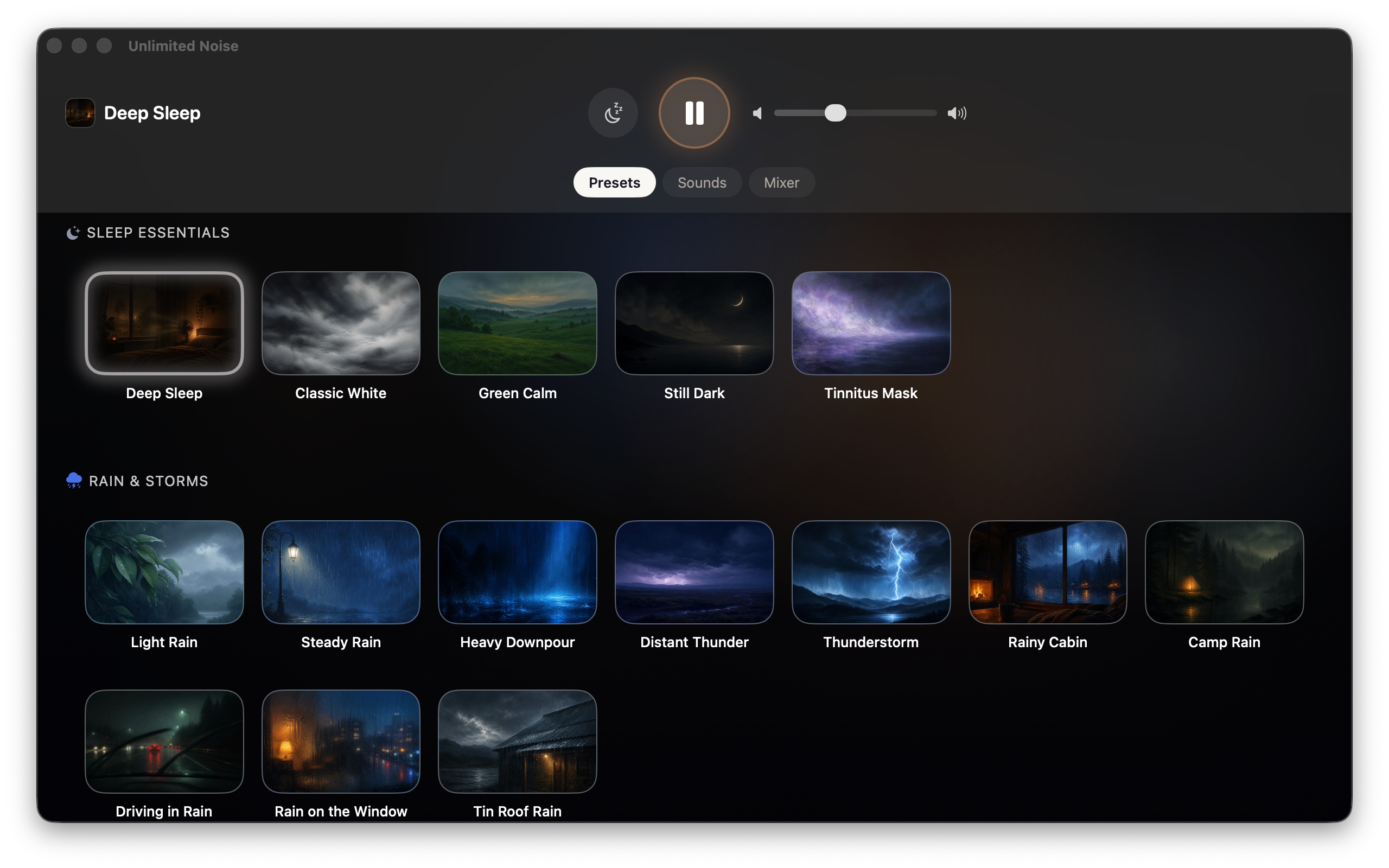Select the Still Dark preset thumbnail

(694, 323)
